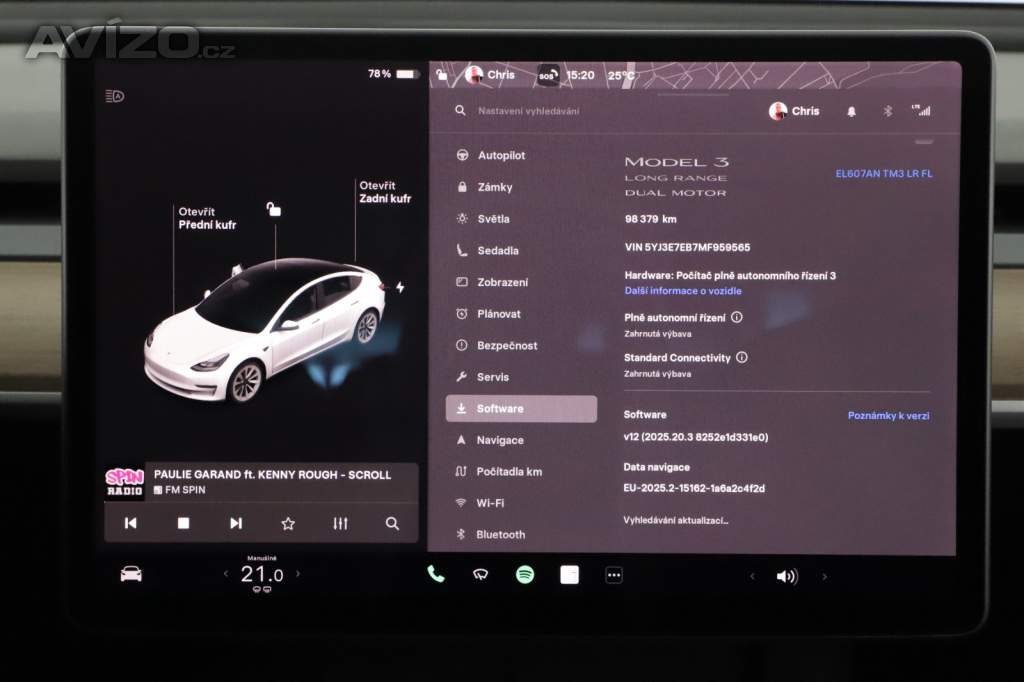
Task: Mark the radio station as favorite
Action: click(288, 523)
